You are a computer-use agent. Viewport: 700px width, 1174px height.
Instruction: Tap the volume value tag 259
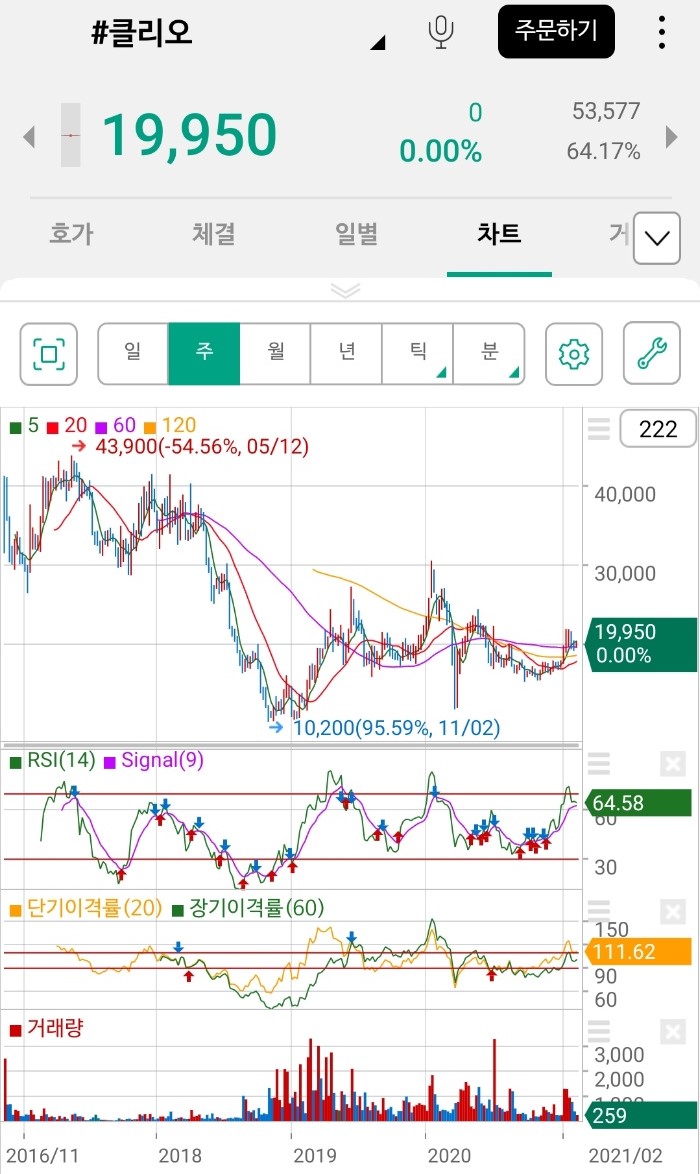point(643,1115)
